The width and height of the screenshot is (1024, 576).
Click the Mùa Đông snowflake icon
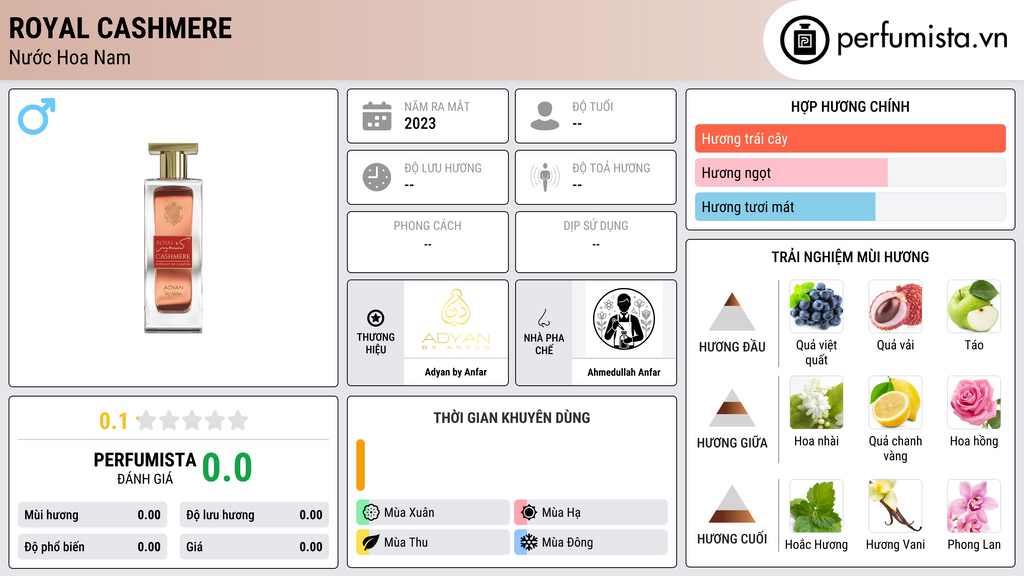529,542
